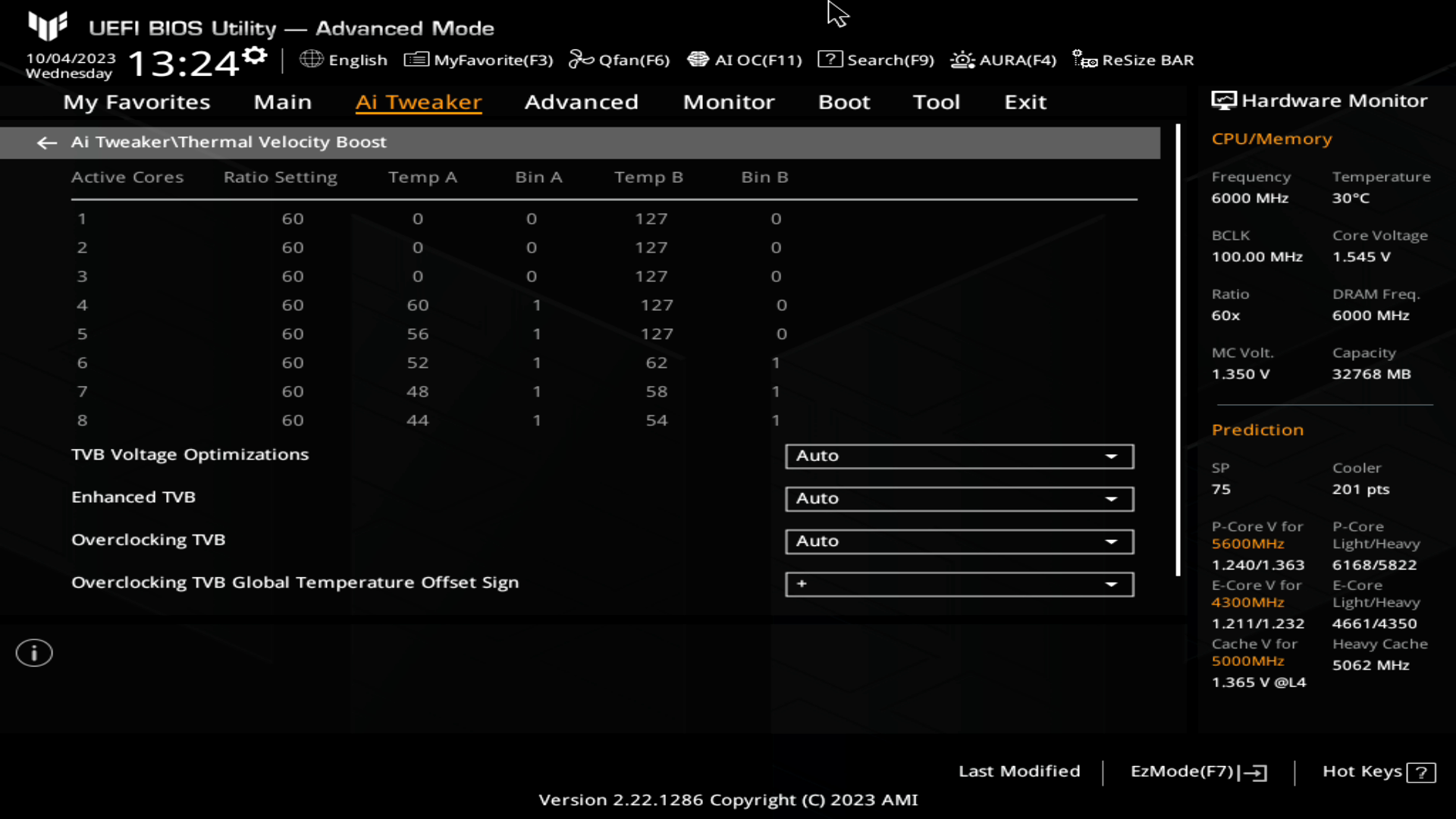Select the Ai Tweaker menu tab
1456x819 pixels.
tap(418, 101)
